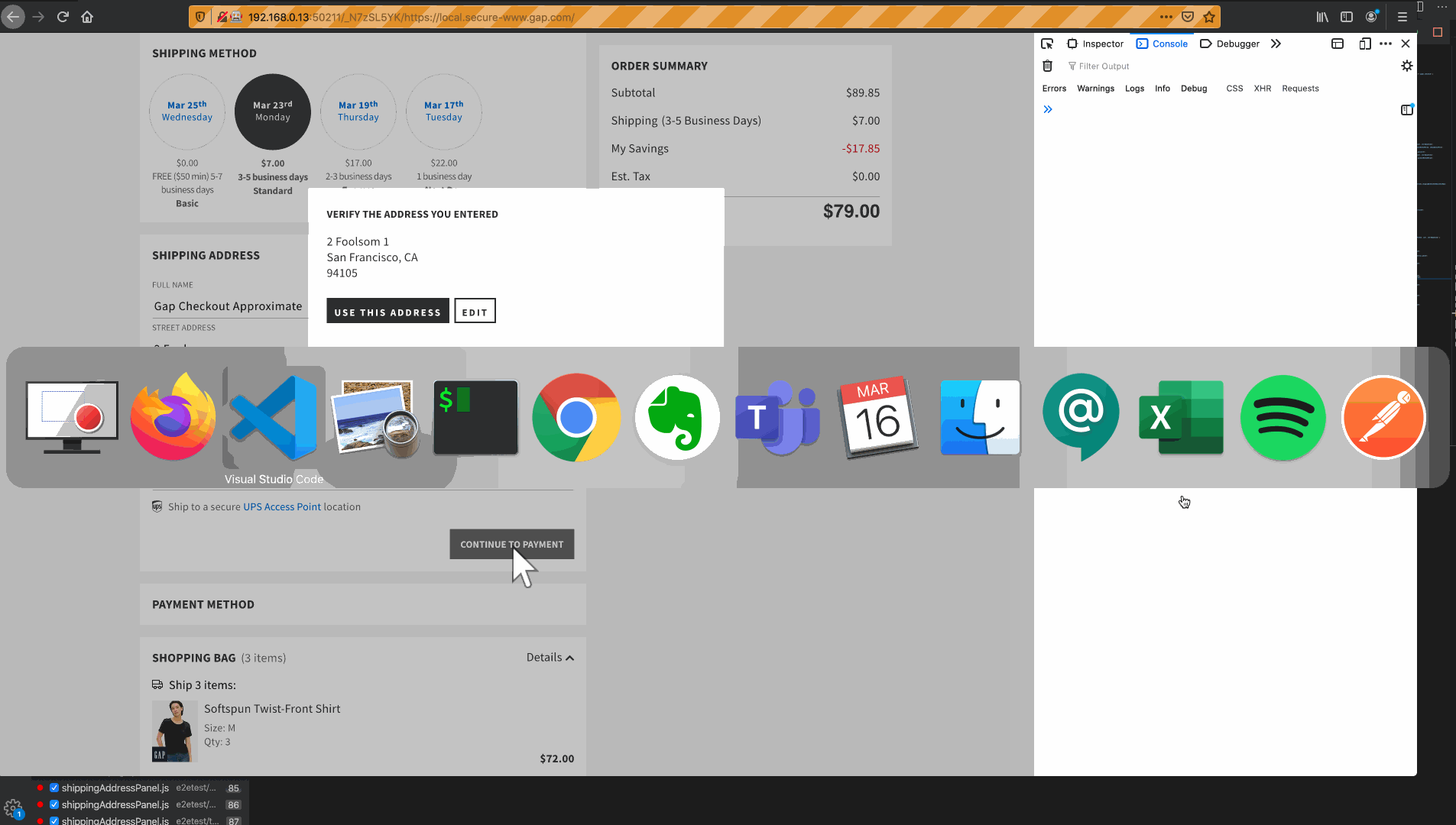Click the Softspun Twist-Front Shirt thumbnail

pos(175,731)
